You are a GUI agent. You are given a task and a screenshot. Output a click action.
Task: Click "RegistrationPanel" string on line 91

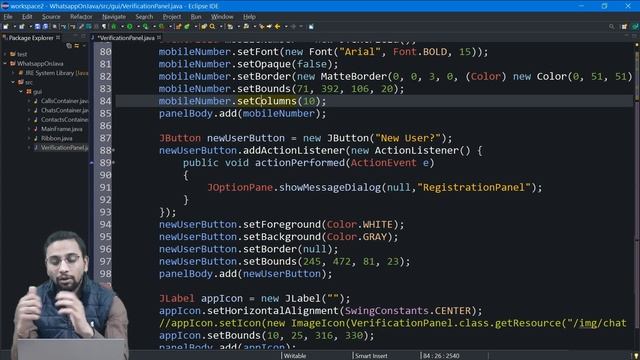click(473, 187)
